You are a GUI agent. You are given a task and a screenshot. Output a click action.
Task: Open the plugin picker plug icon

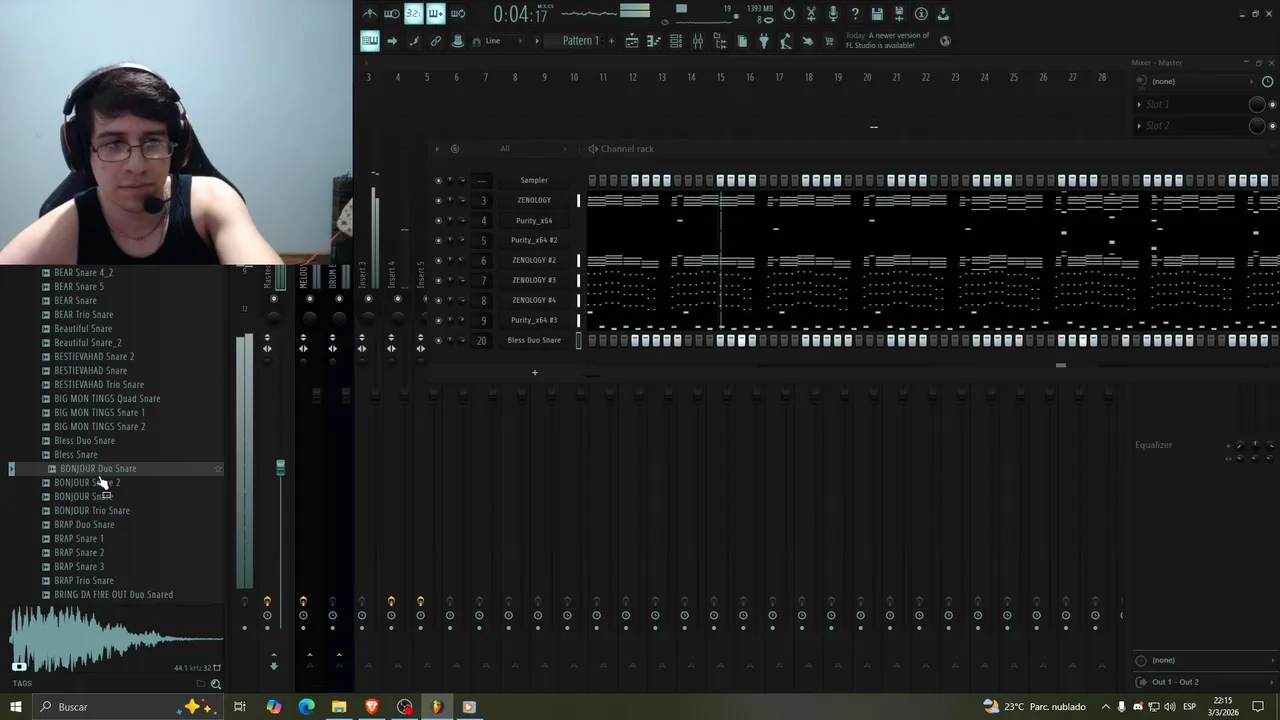point(764,41)
